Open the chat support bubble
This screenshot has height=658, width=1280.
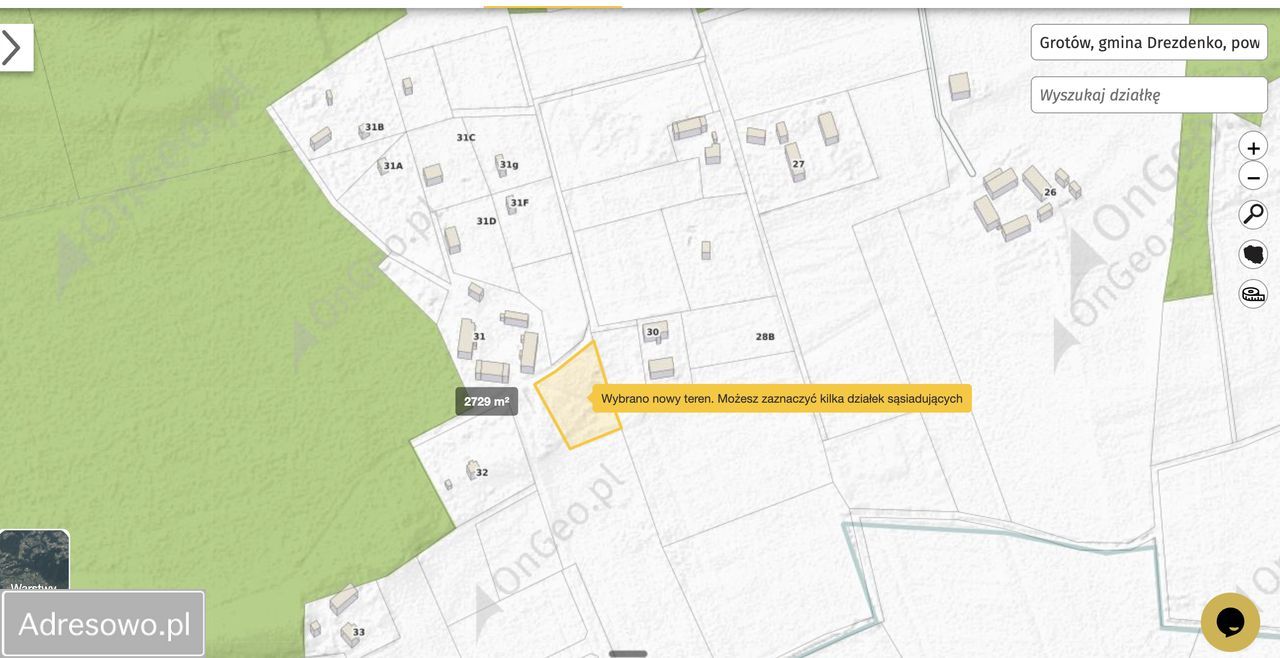point(1230,622)
